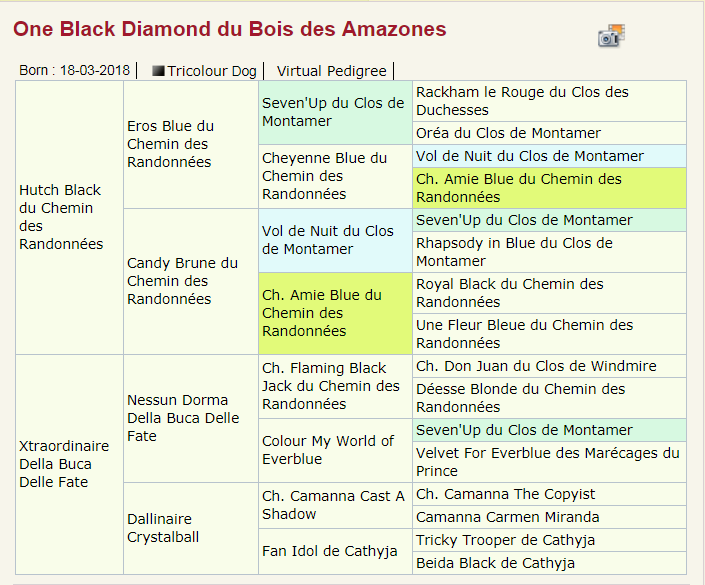Image resolution: width=705 pixels, height=585 pixels.
Task: Open Dallinaire Crystalball entry
Action: tap(163, 528)
